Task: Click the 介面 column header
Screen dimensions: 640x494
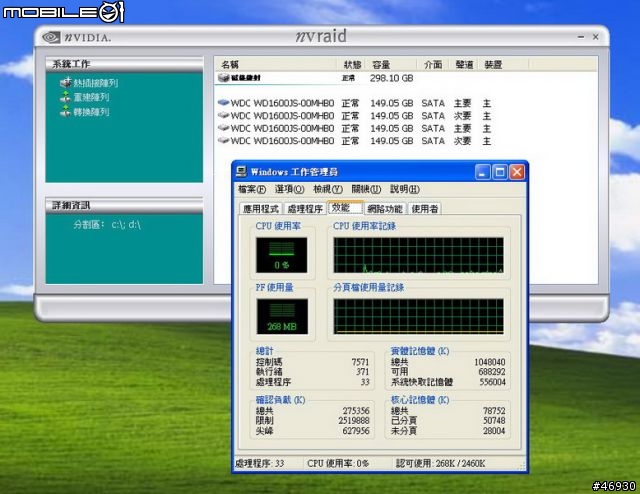Action: tap(433, 64)
